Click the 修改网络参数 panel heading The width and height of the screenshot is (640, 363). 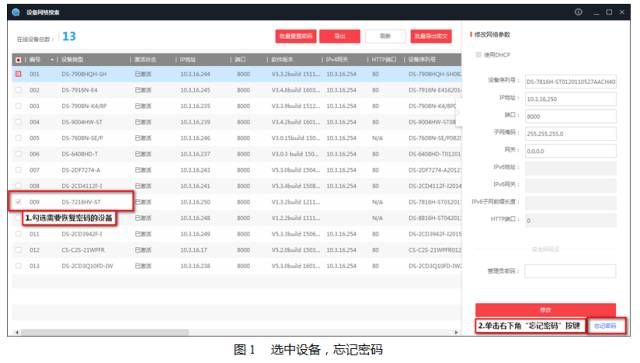492,35
